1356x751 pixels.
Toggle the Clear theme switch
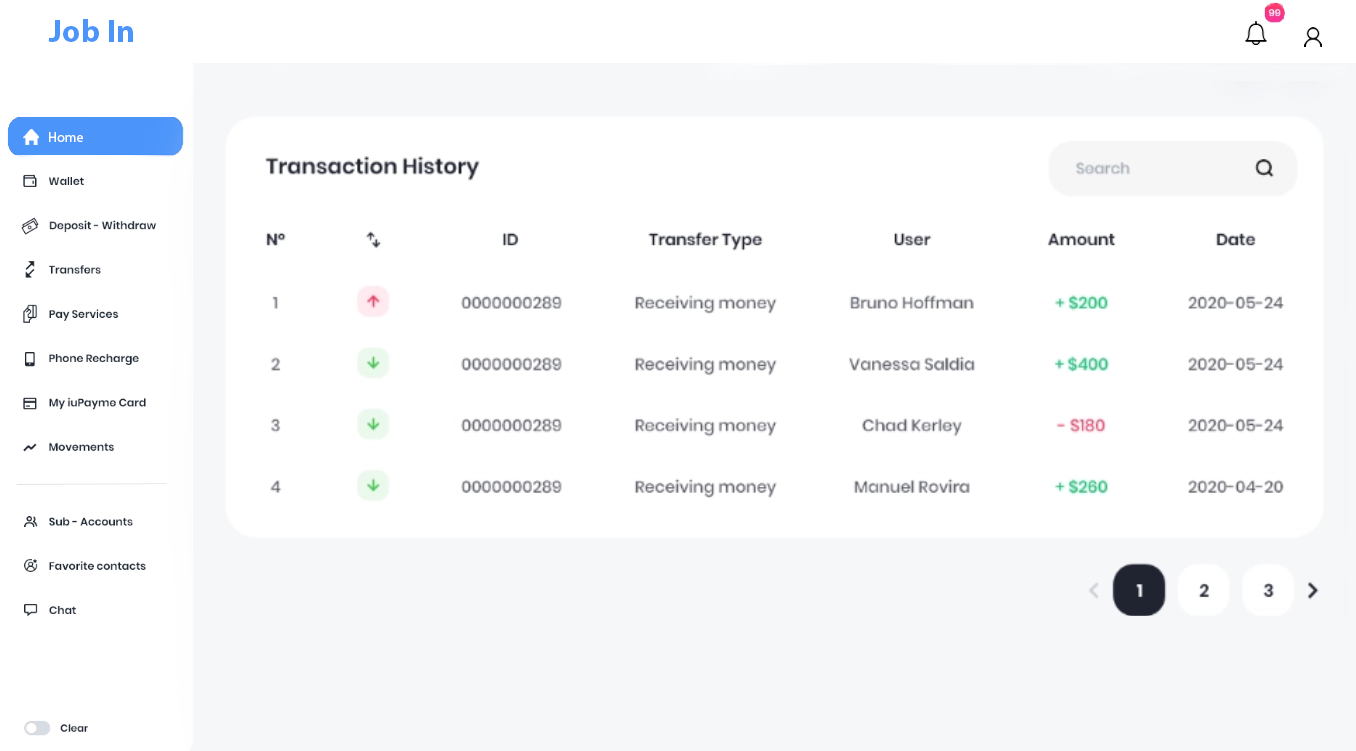click(x=37, y=728)
